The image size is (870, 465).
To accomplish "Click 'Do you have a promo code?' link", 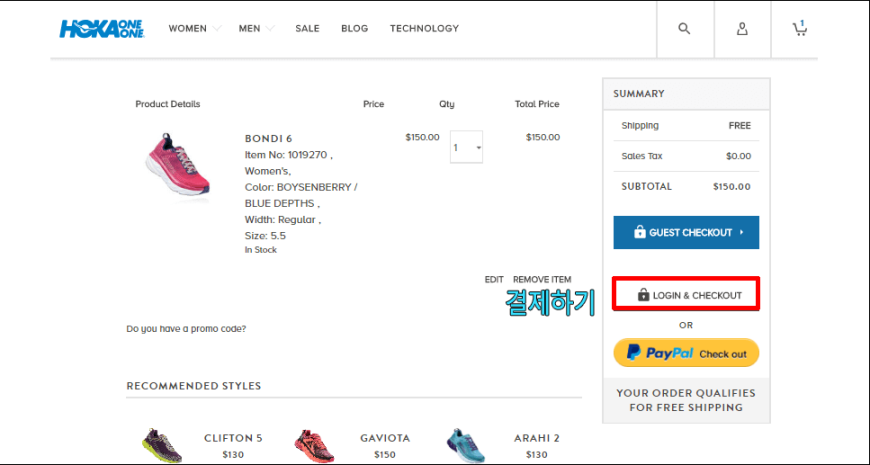I will (x=186, y=329).
